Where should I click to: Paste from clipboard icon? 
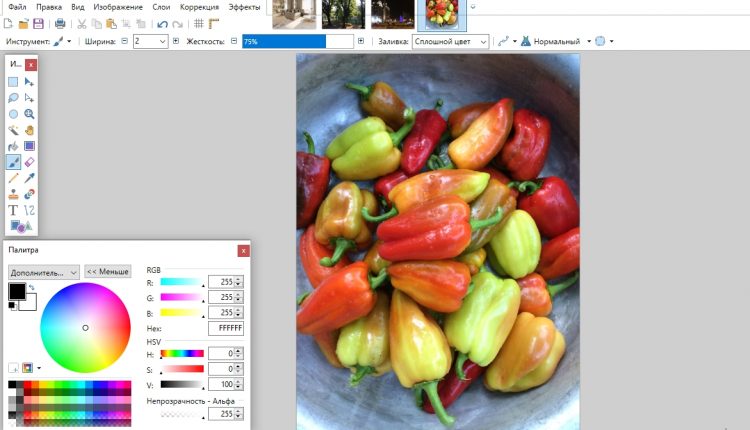(111, 23)
